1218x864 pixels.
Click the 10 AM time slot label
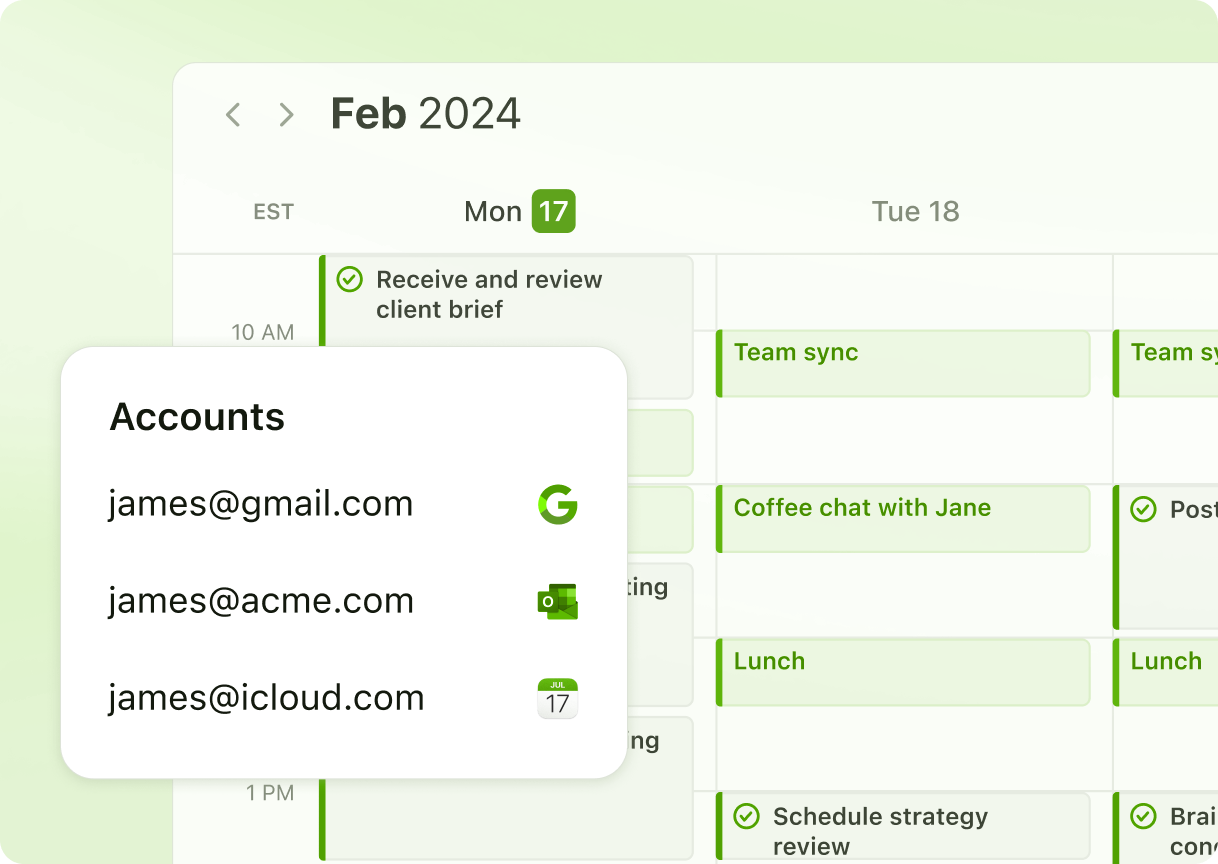263,332
